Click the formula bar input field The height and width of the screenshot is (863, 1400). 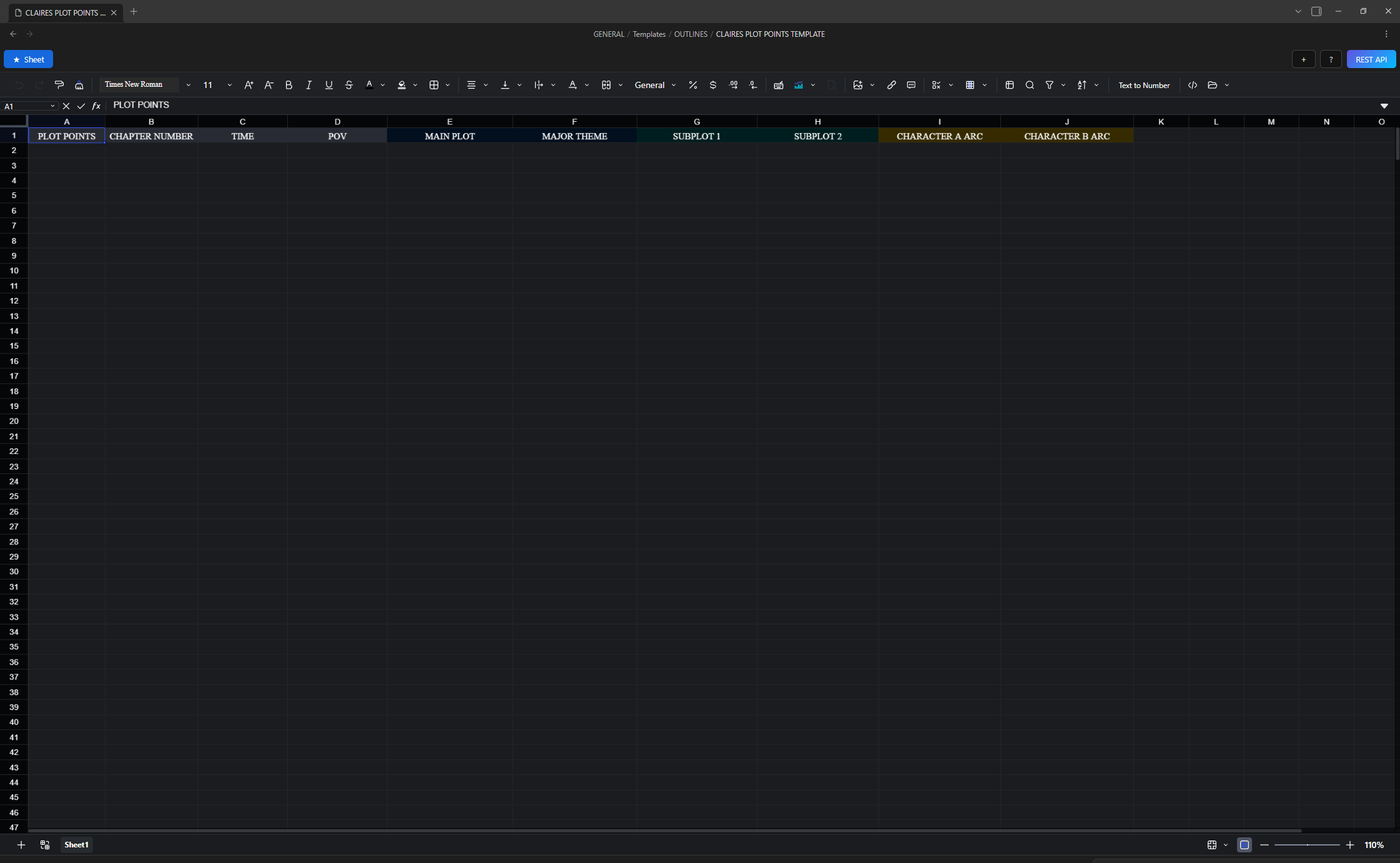pyautogui.click(x=742, y=106)
